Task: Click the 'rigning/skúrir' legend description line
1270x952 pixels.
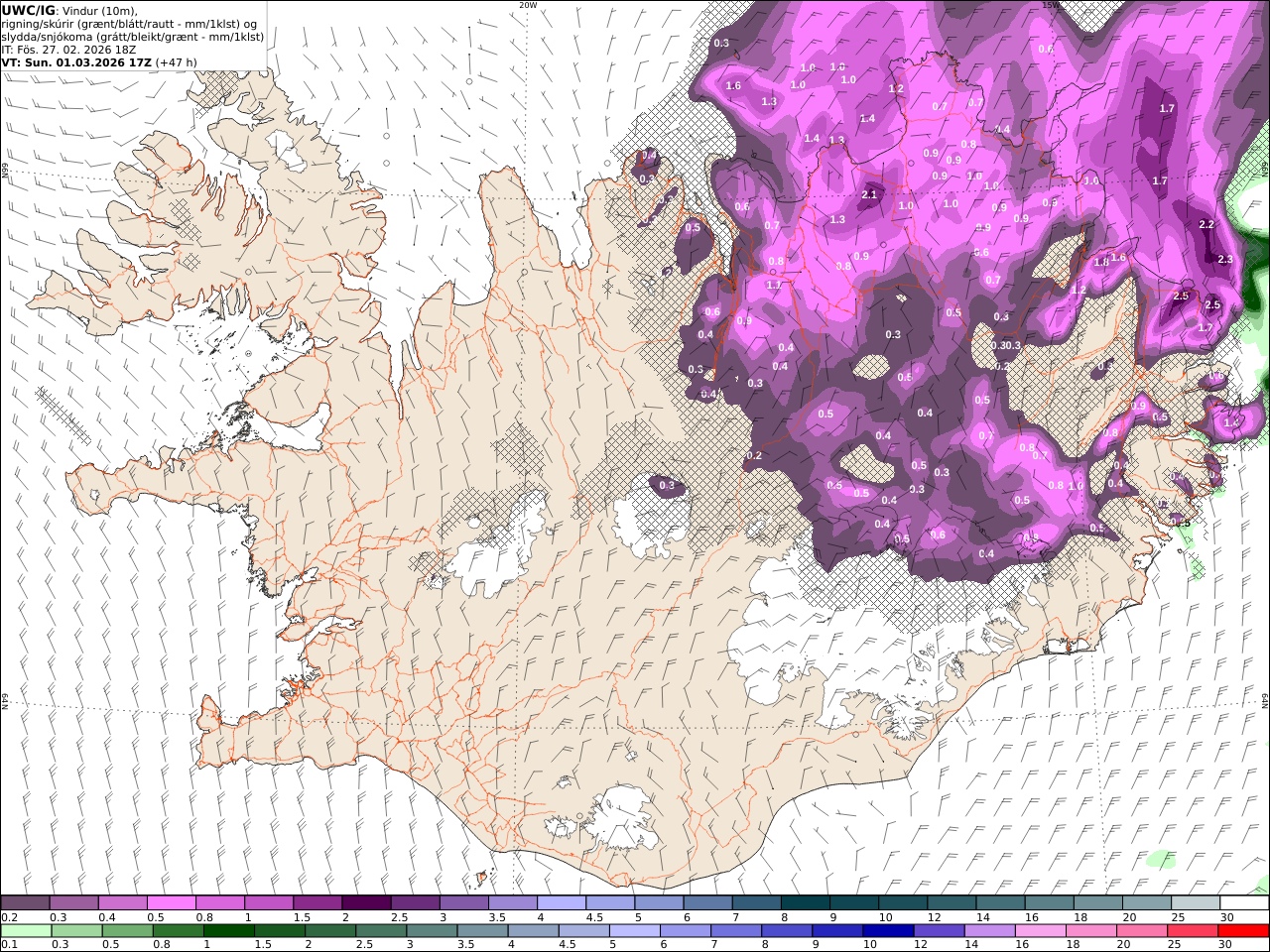Action: (129, 24)
